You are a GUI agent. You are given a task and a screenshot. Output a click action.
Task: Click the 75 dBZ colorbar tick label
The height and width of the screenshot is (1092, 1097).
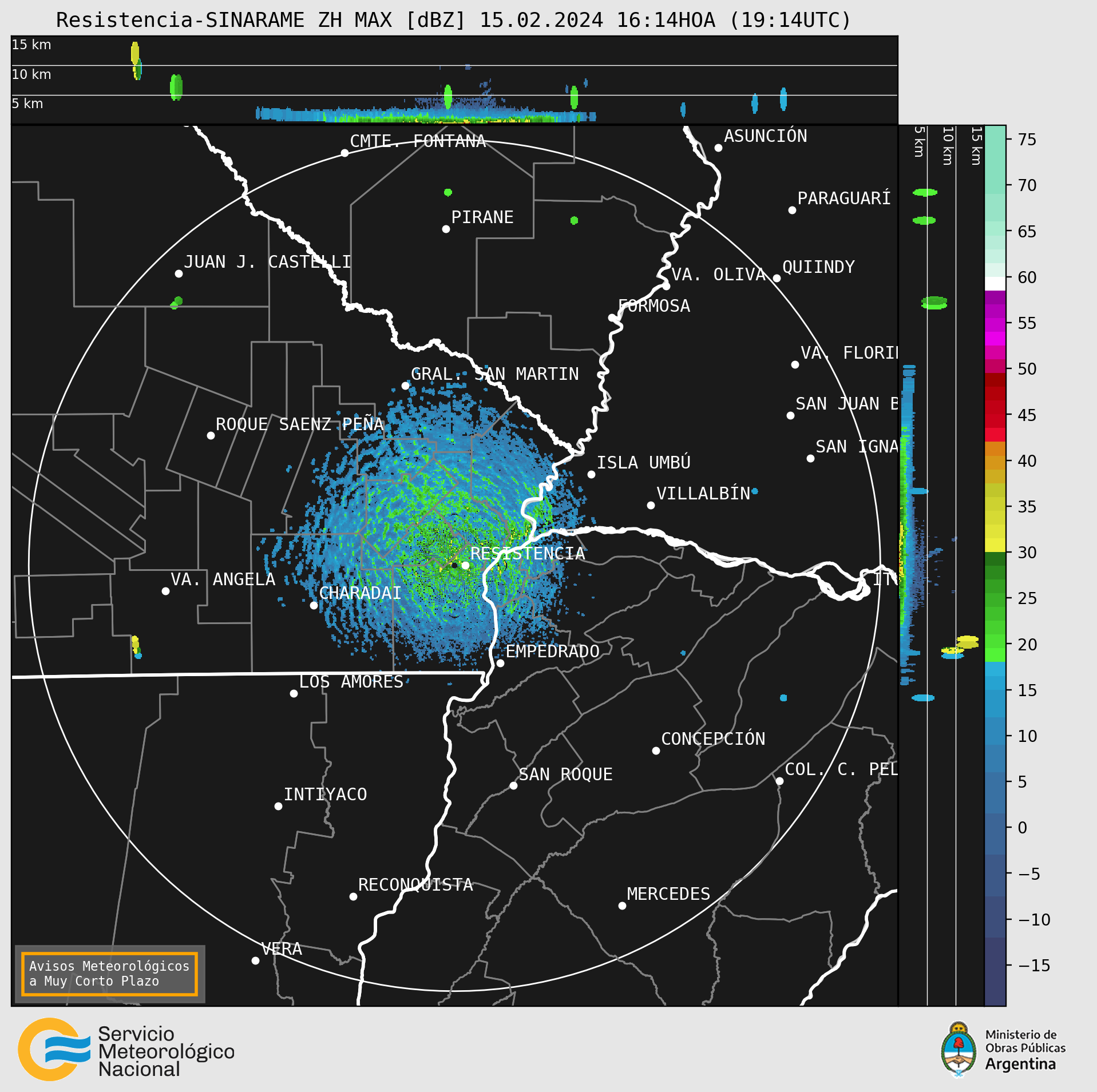click(1027, 139)
